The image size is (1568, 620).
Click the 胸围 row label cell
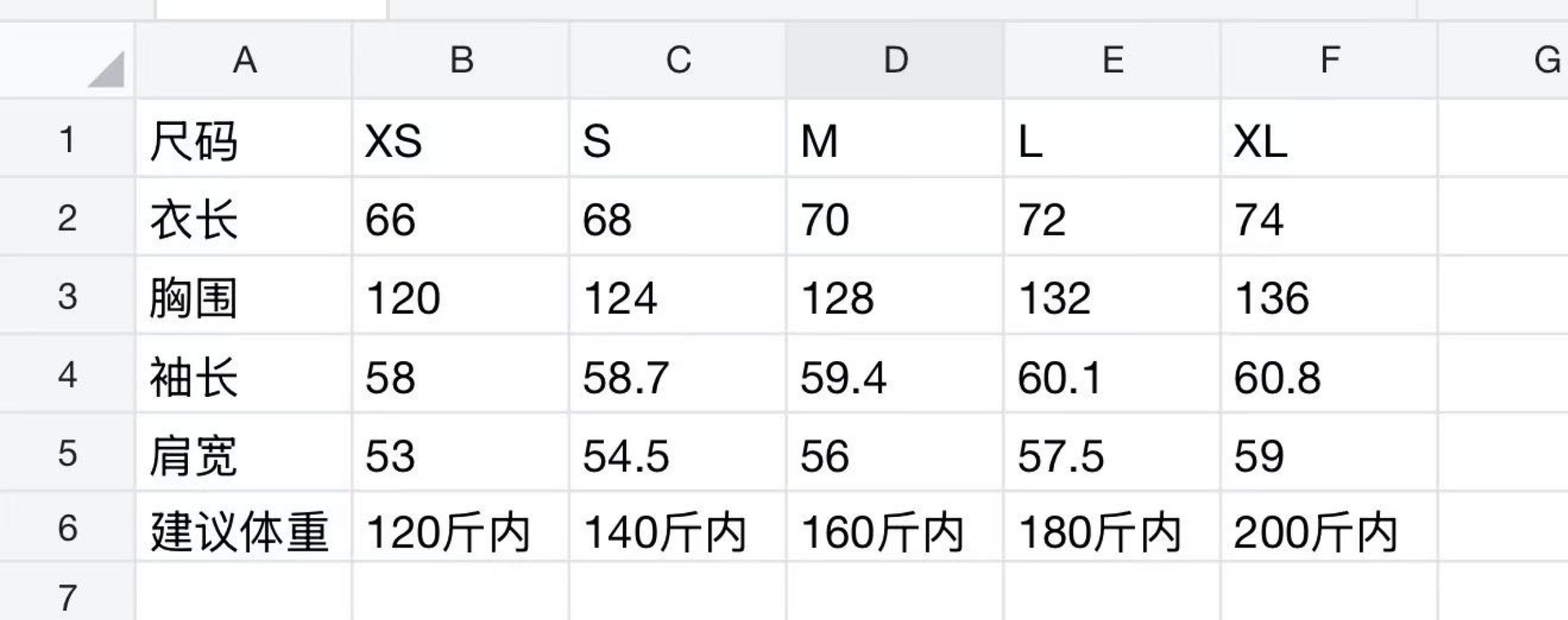click(x=243, y=297)
